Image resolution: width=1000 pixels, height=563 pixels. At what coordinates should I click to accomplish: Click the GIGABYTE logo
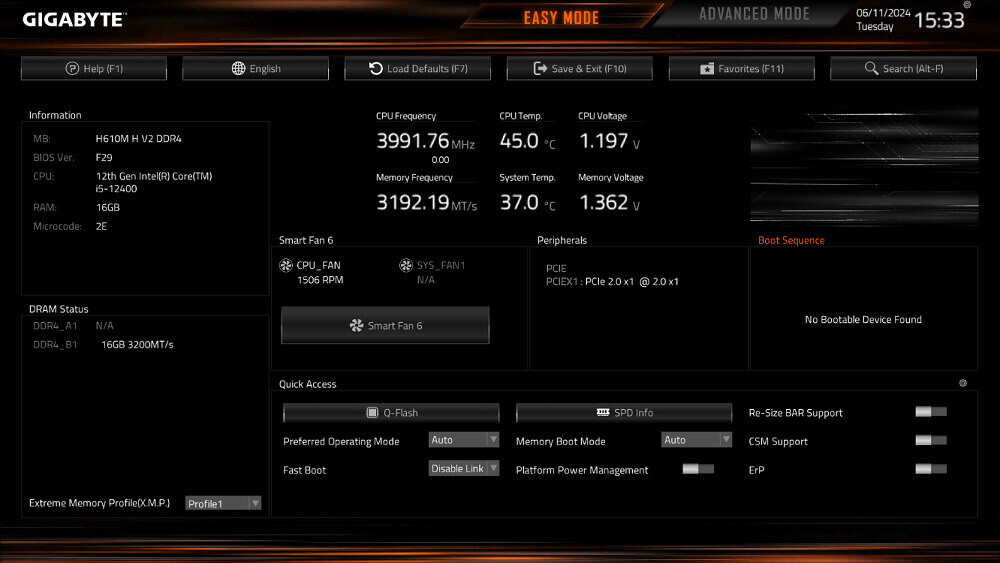[x=74, y=20]
